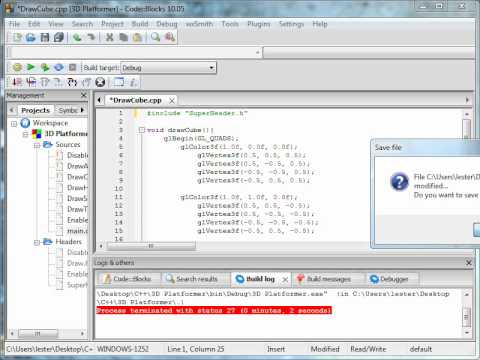Switch to the Symbols tab
This screenshot has height=360, width=480.
coord(68,110)
